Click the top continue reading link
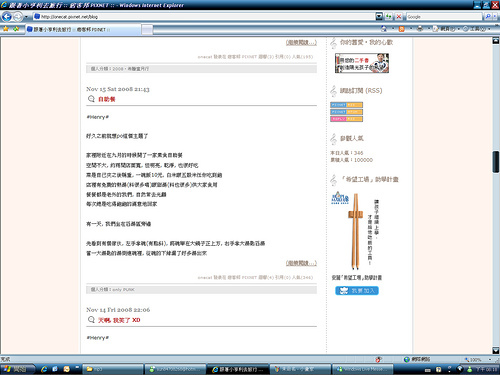This screenshot has width=500, height=375. point(301,42)
